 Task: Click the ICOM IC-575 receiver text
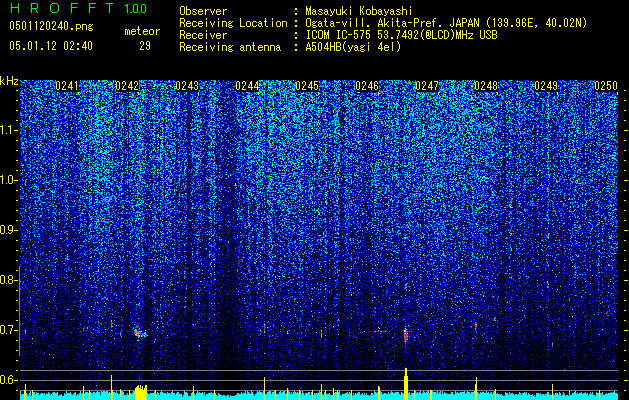point(401,35)
